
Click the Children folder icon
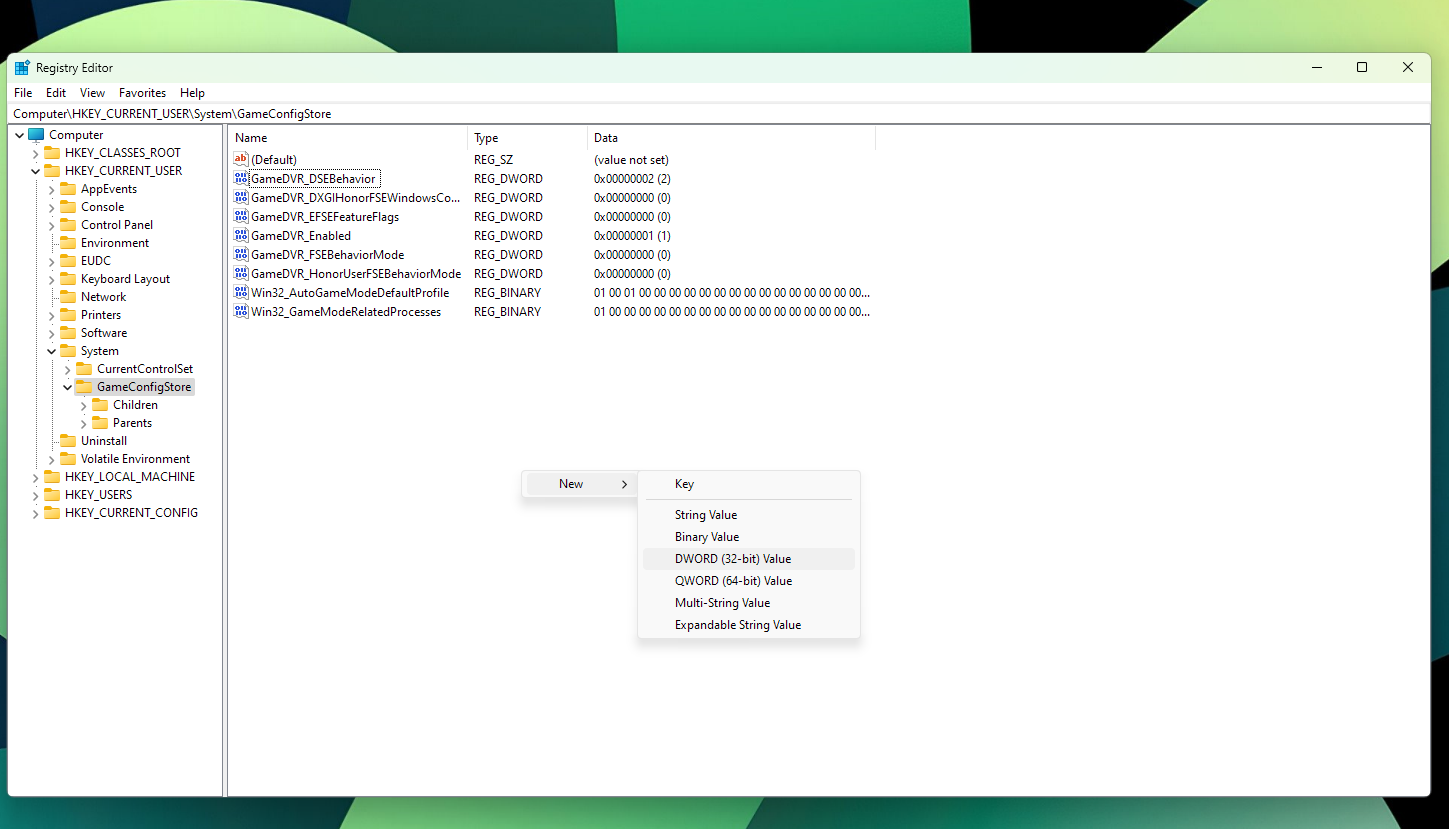pos(100,405)
